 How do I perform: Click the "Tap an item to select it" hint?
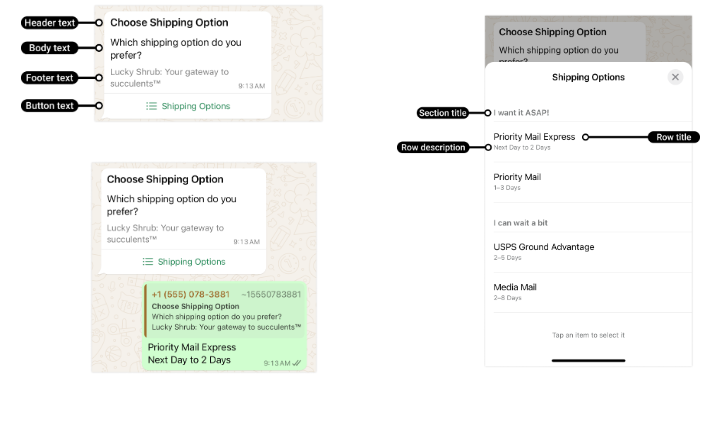coord(588,335)
